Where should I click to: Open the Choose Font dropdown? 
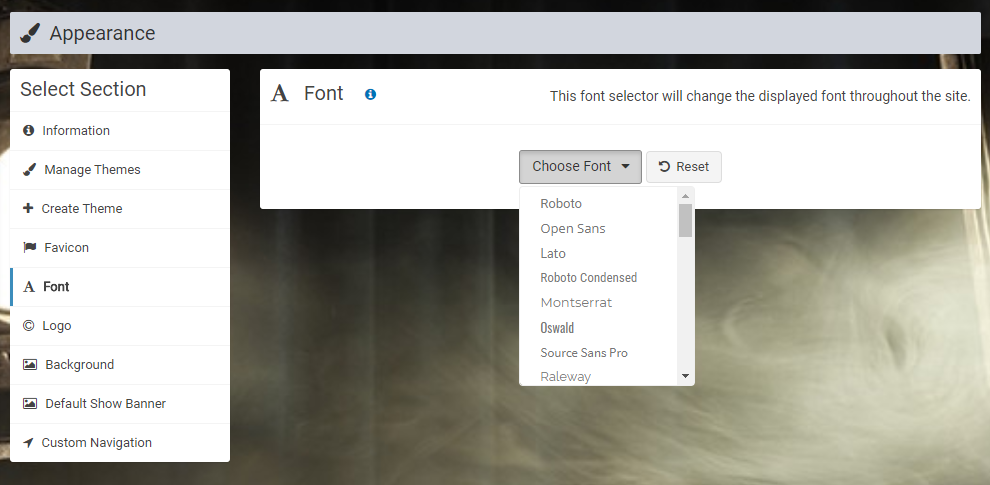[x=580, y=167]
